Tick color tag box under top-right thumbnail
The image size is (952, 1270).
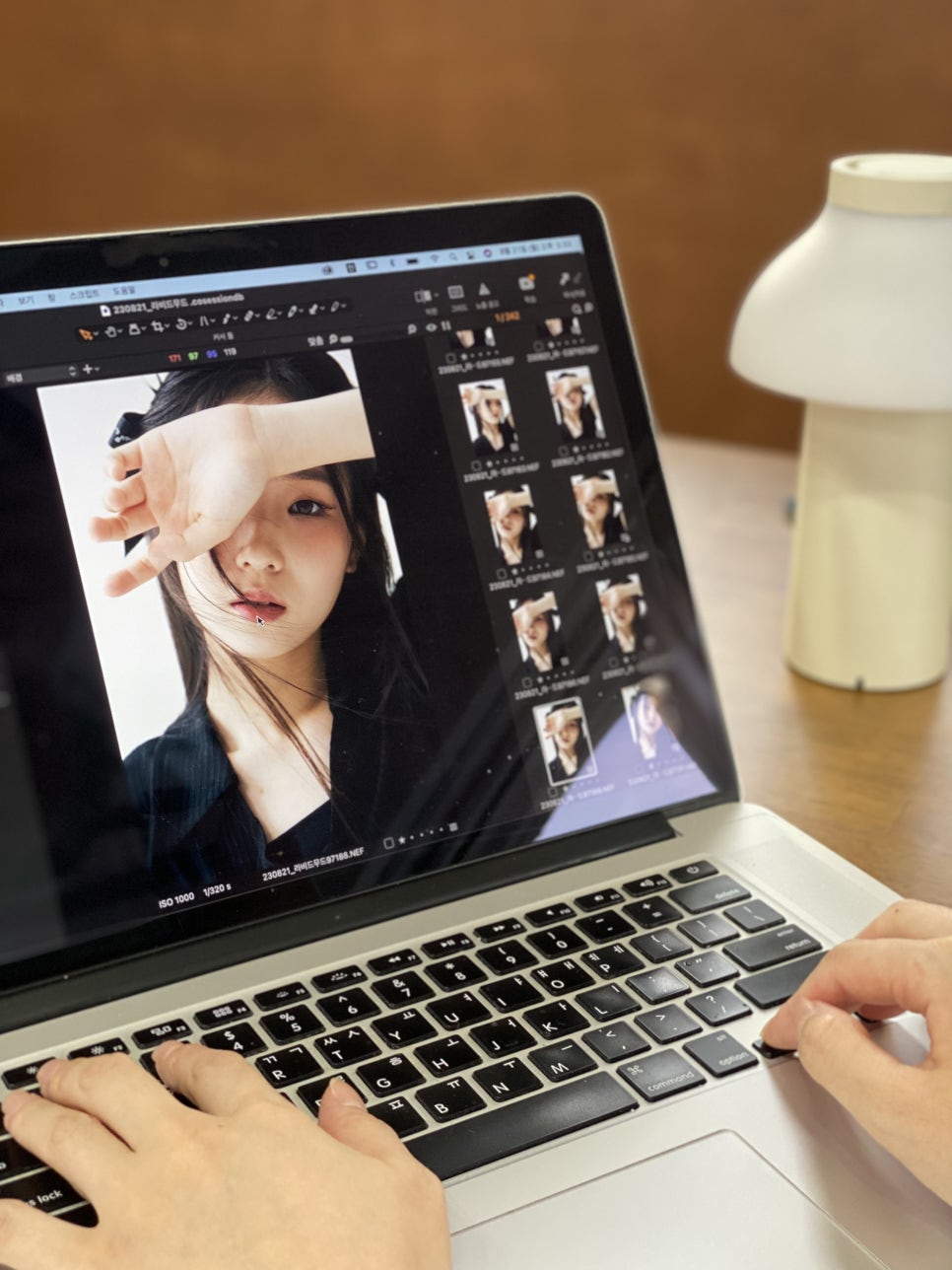tap(538, 347)
